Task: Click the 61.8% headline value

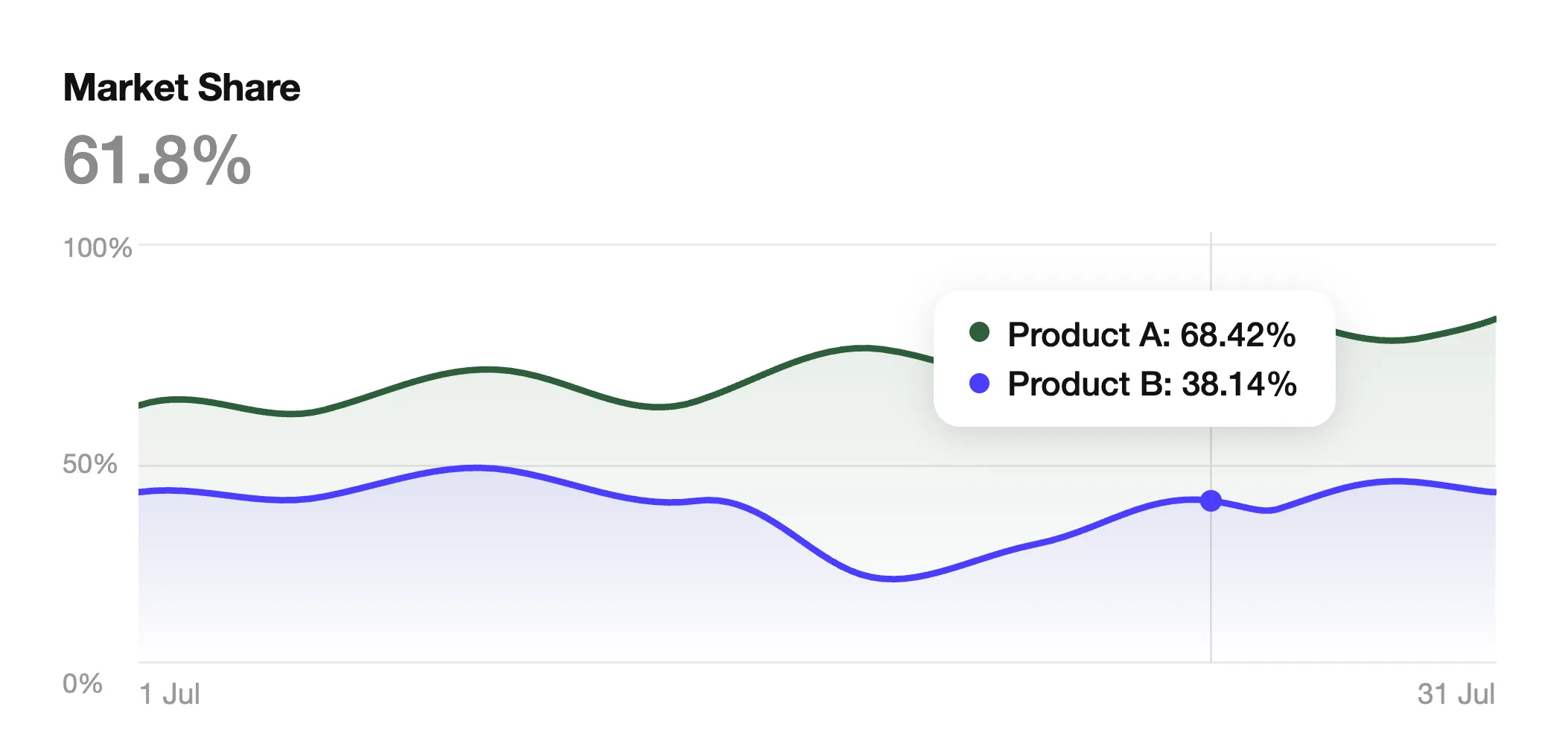Action: tap(157, 160)
